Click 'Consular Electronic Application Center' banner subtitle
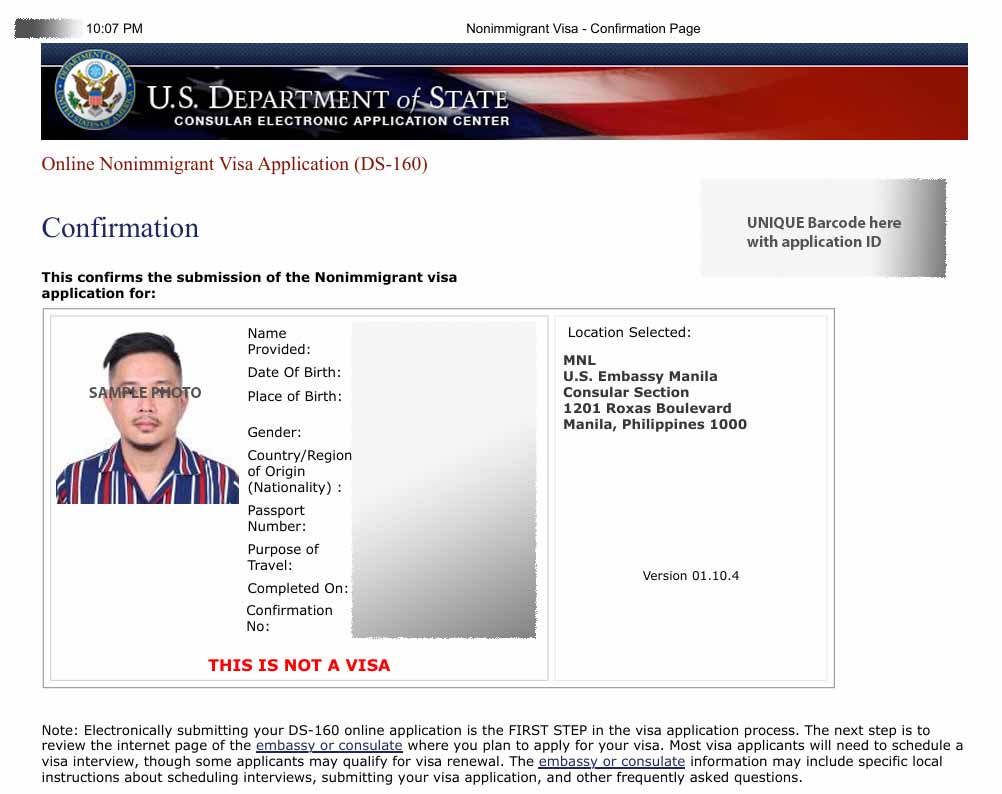 (x=341, y=121)
